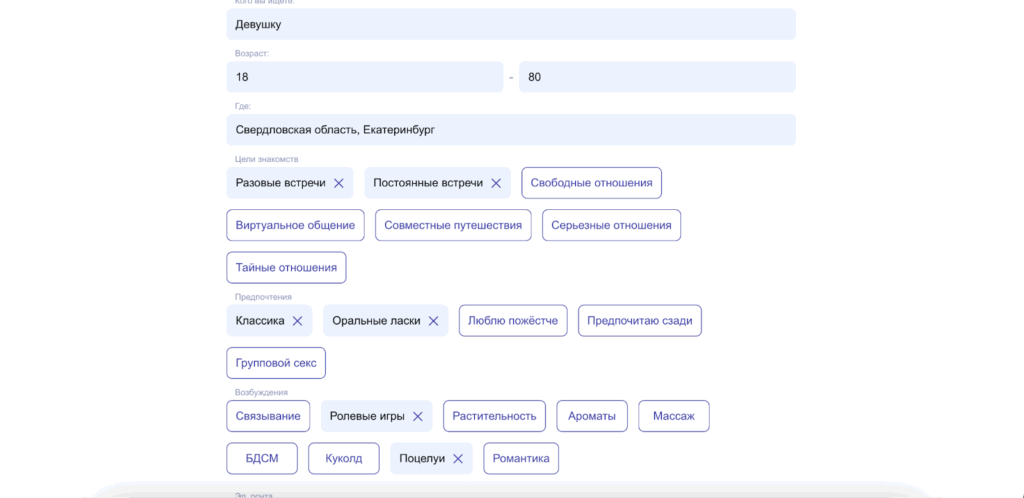Select the Массаж chip
Viewport: 1024px width, 498px height.
pyautogui.click(x=673, y=416)
